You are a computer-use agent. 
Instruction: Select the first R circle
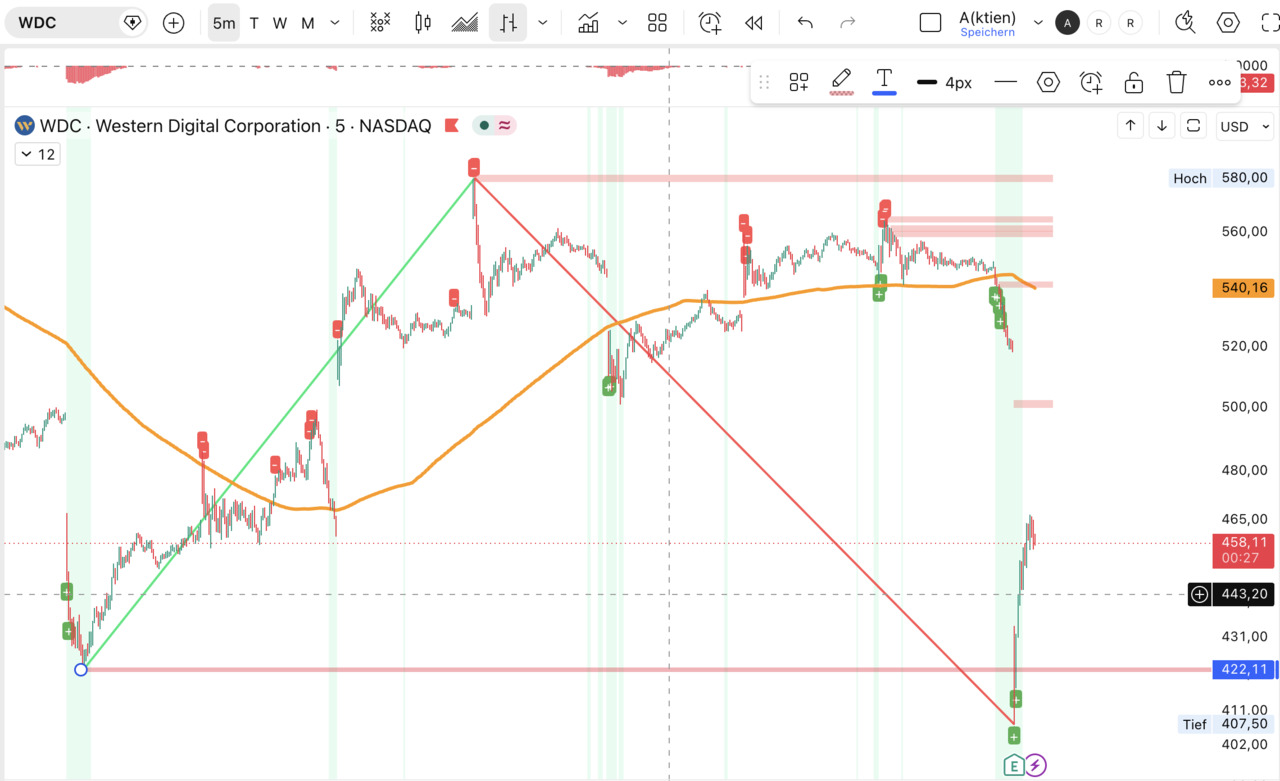point(1099,22)
